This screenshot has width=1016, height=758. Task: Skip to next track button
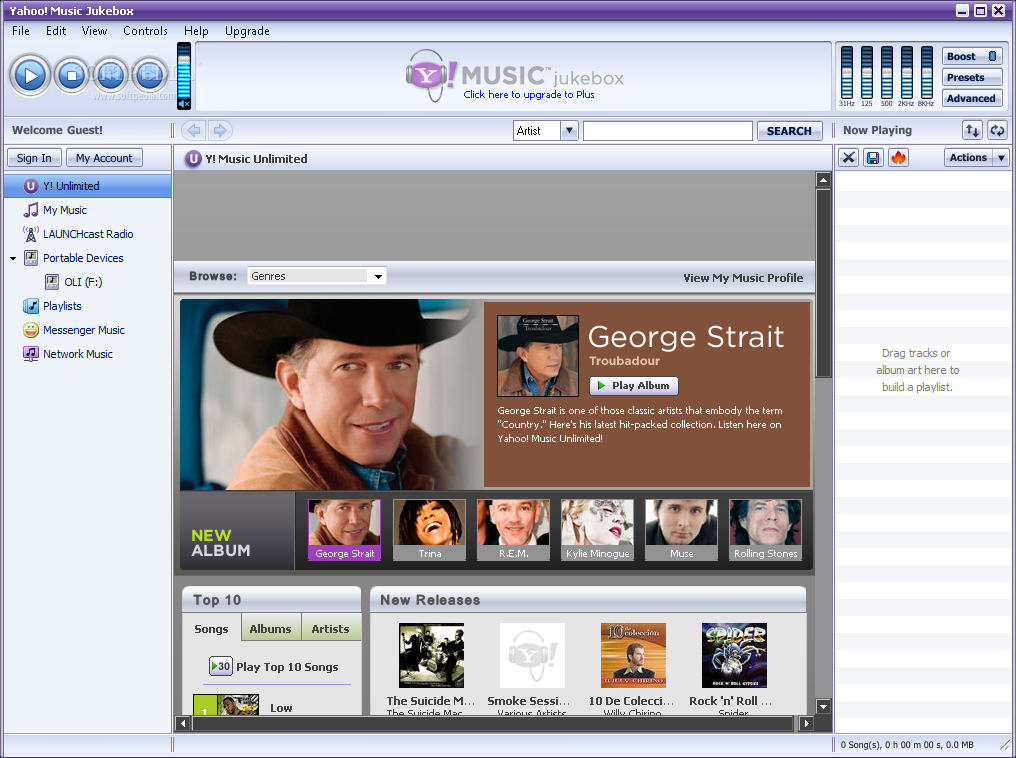coord(150,75)
